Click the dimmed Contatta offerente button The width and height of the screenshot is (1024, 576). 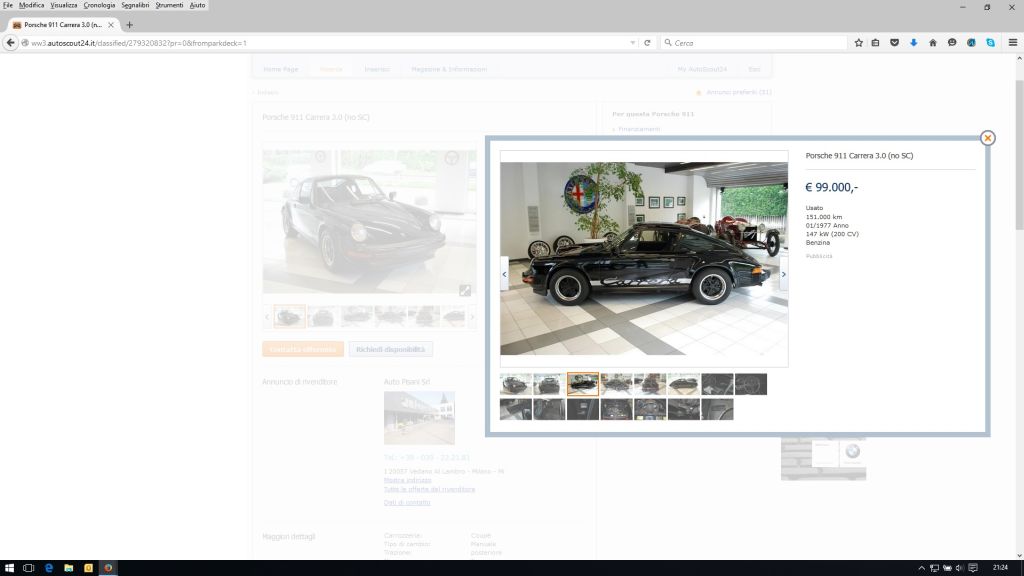(x=303, y=349)
